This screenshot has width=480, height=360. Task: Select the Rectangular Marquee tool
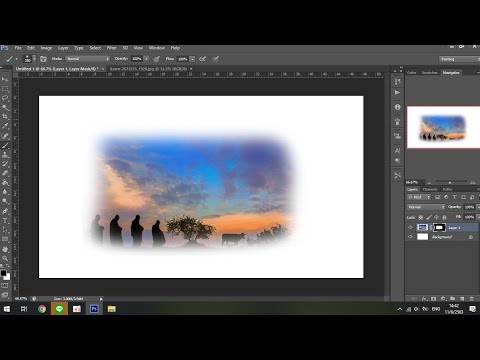click(5, 89)
